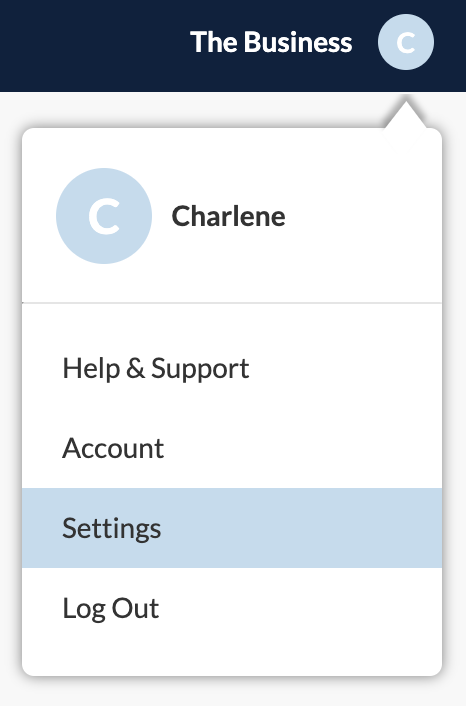Click the white area right of Charlene

coord(360,216)
